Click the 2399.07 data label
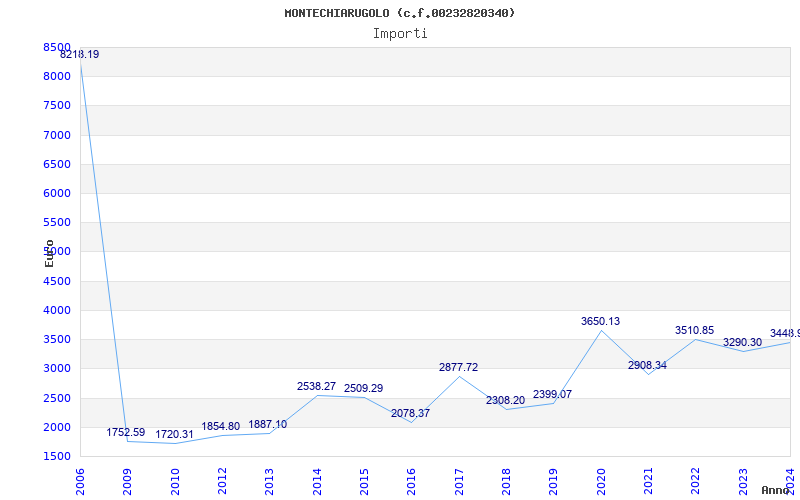Image resolution: width=800 pixels, height=500 pixels. 552,394
